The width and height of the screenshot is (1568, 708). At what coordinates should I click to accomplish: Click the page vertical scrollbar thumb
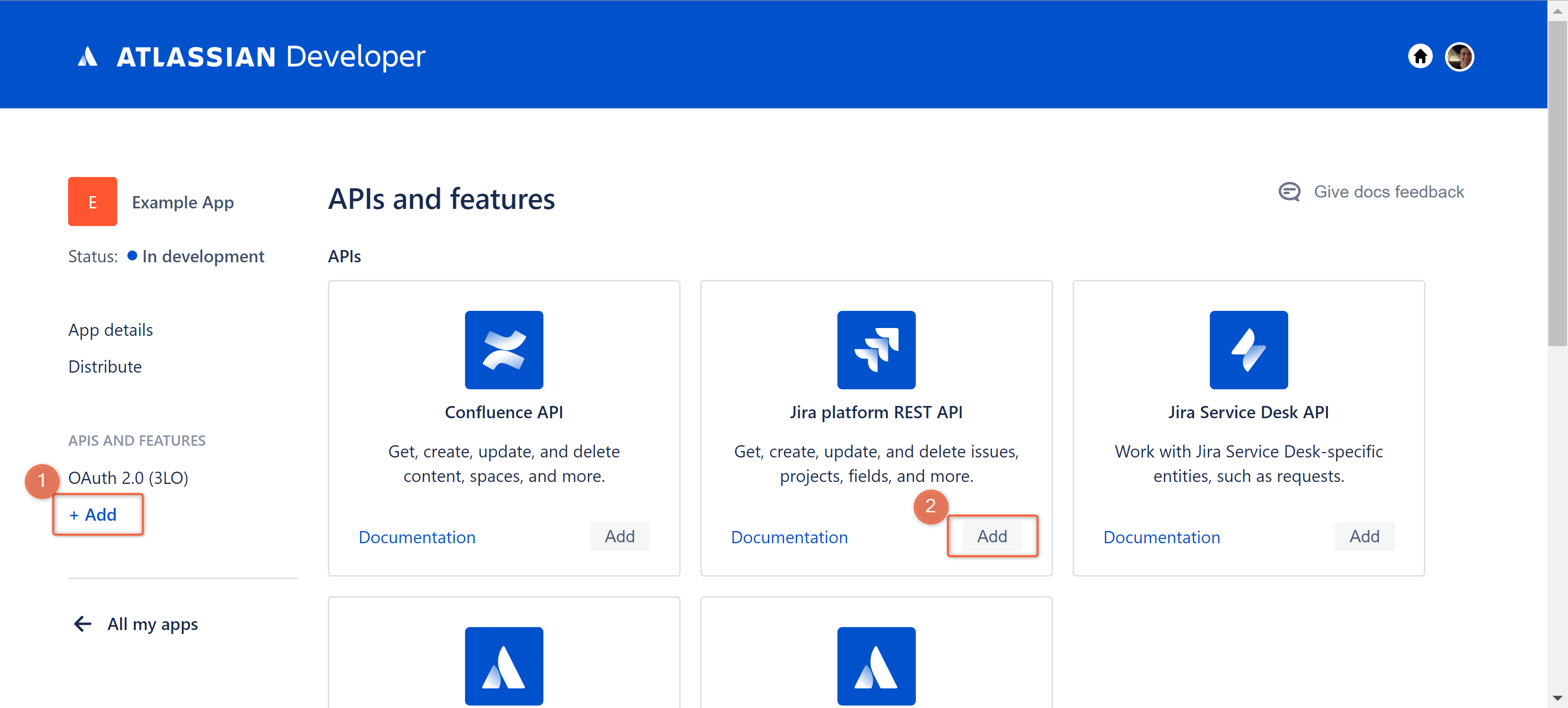point(1557,183)
